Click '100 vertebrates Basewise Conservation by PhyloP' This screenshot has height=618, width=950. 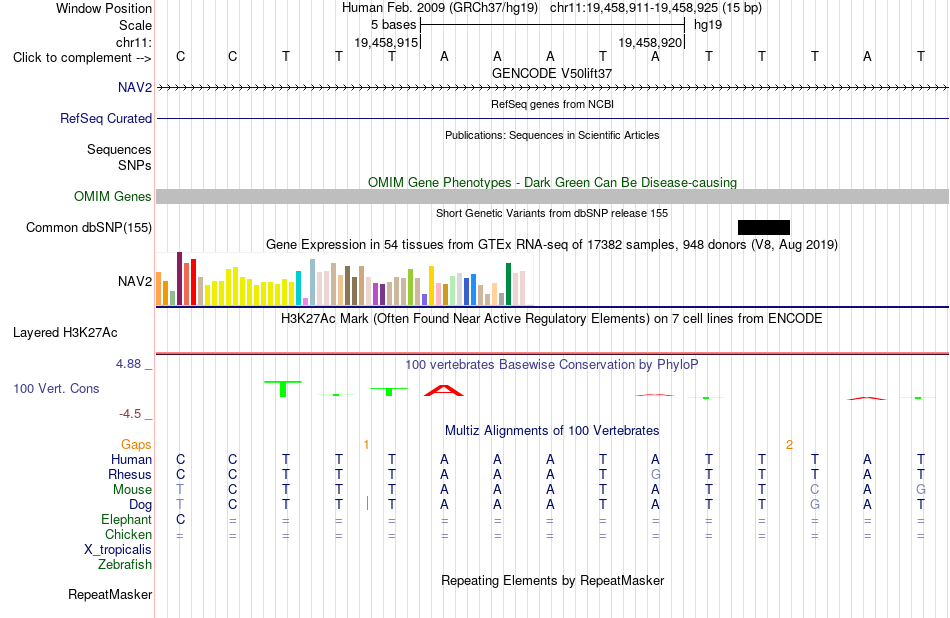pos(552,365)
